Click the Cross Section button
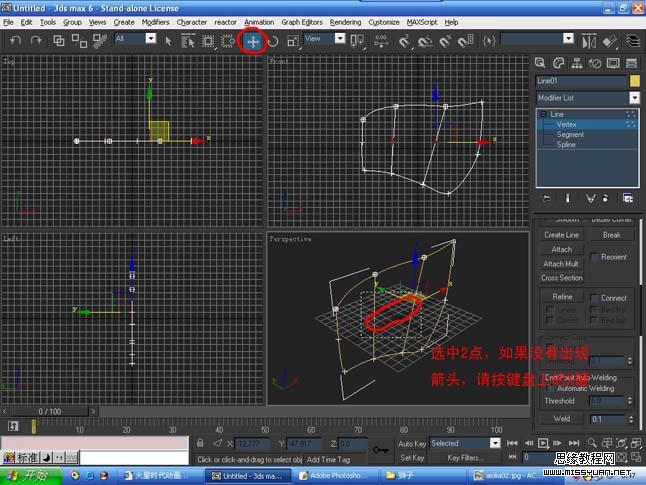Image resolution: width=646 pixels, height=485 pixels. point(562,278)
